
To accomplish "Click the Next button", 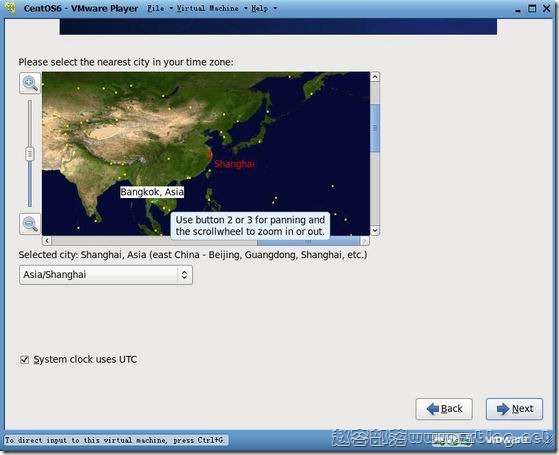I will coord(514,409).
